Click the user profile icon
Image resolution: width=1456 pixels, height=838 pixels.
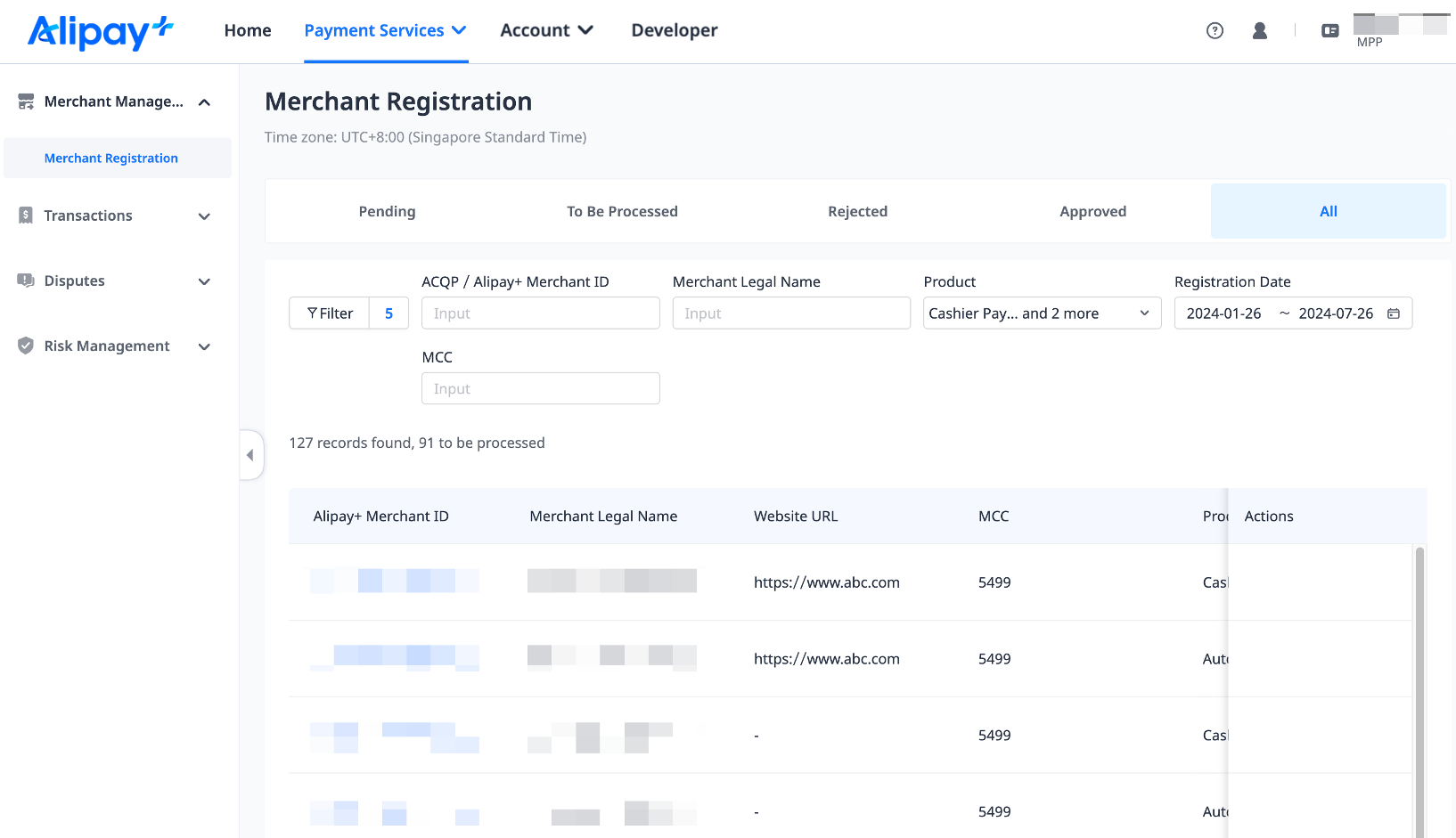point(1259,30)
